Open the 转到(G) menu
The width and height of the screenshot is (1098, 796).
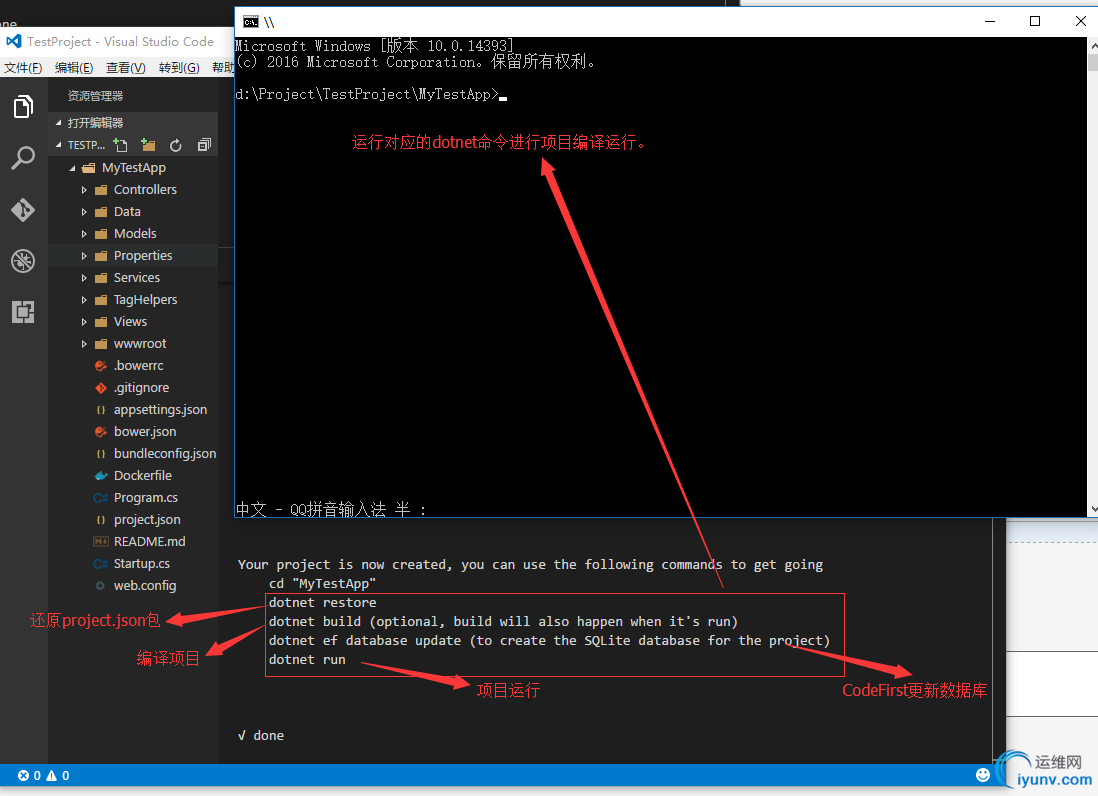coord(179,67)
